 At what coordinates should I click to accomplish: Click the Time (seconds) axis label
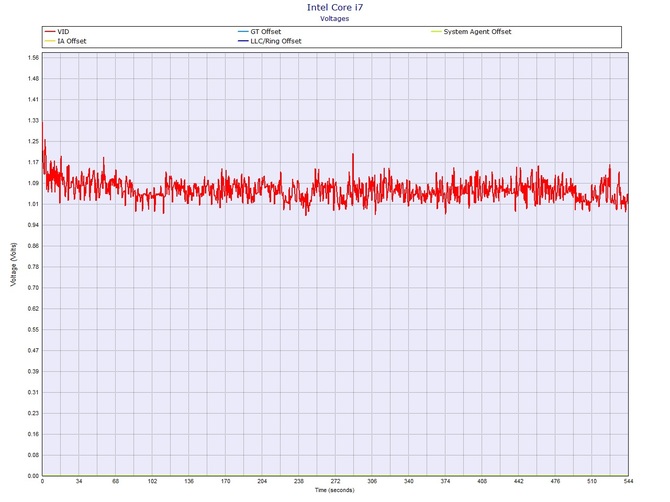click(335, 490)
